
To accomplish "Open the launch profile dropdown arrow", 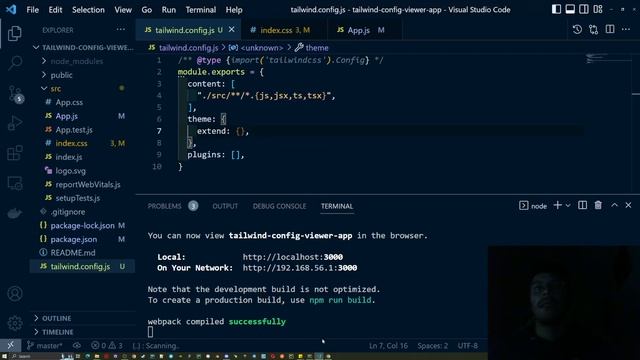I will click(568, 206).
